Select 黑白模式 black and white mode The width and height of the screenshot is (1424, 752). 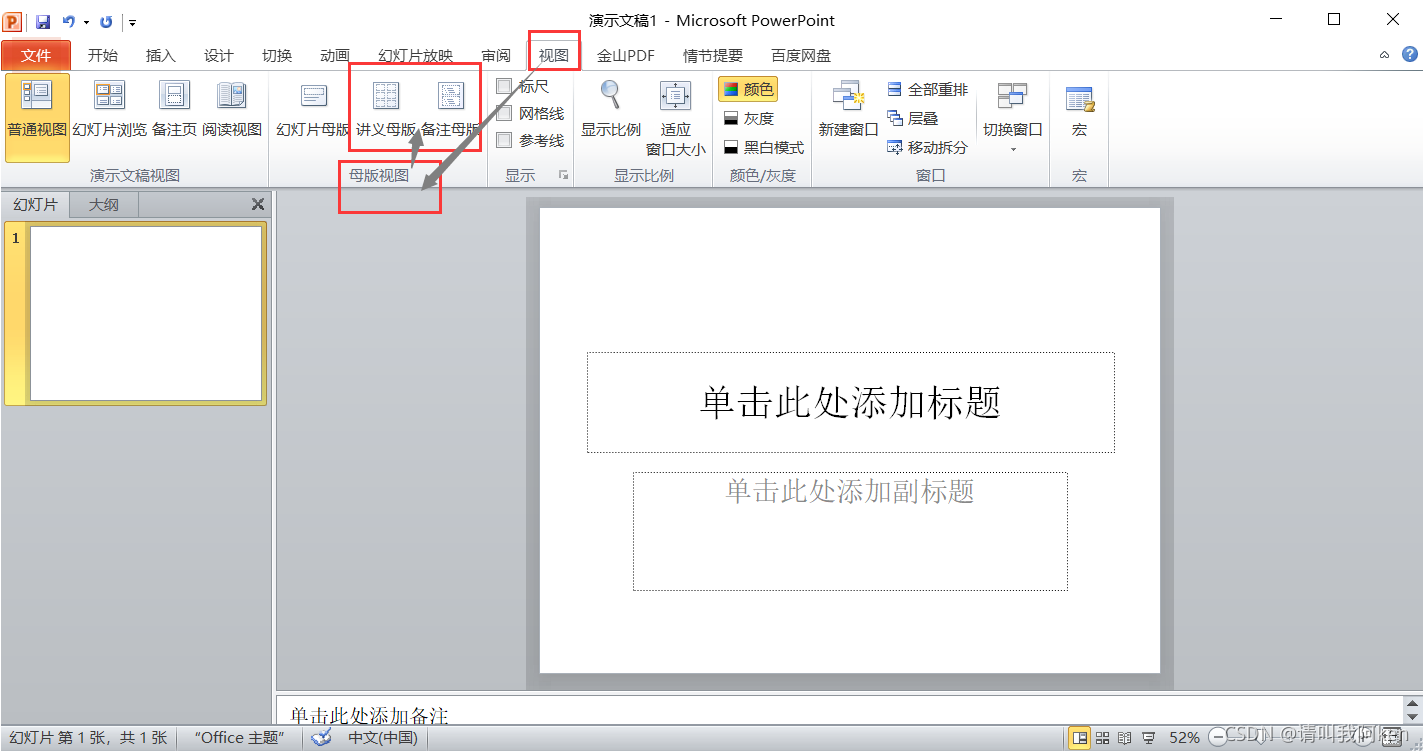coord(763,147)
